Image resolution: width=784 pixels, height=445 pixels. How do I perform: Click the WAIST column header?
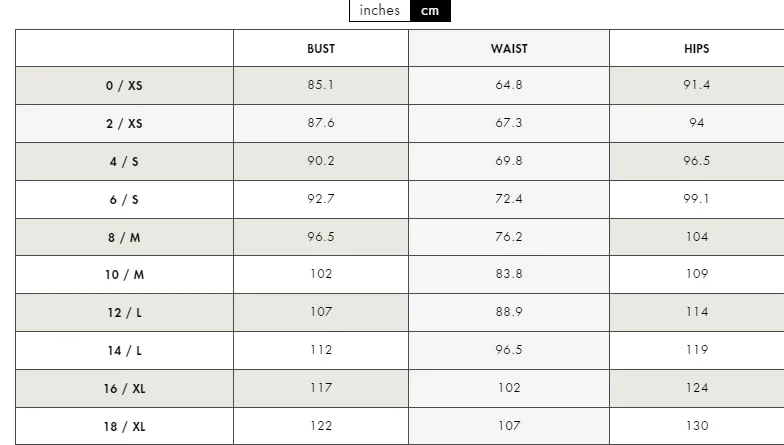point(509,48)
